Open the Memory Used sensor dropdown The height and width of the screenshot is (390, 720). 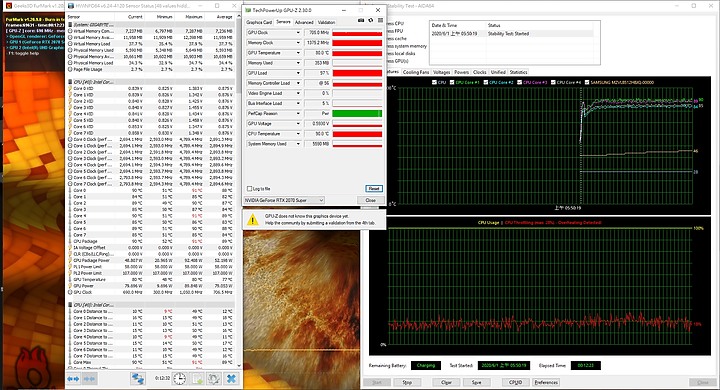point(298,63)
